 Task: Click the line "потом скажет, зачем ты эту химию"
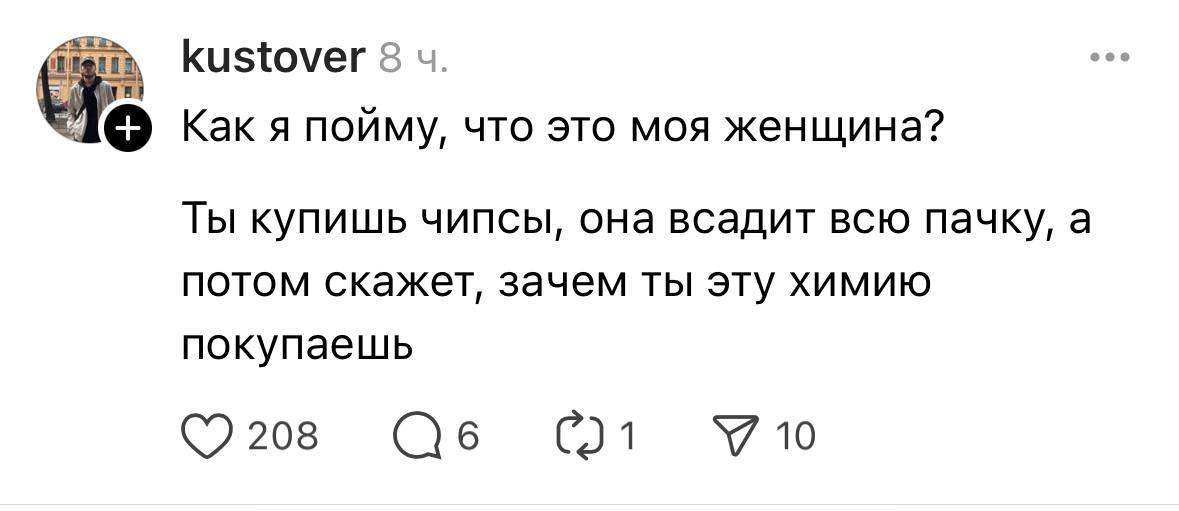(556, 283)
